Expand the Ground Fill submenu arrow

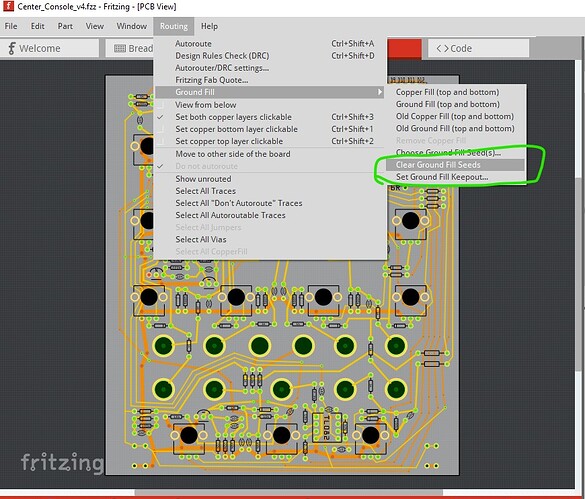click(x=379, y=92)
